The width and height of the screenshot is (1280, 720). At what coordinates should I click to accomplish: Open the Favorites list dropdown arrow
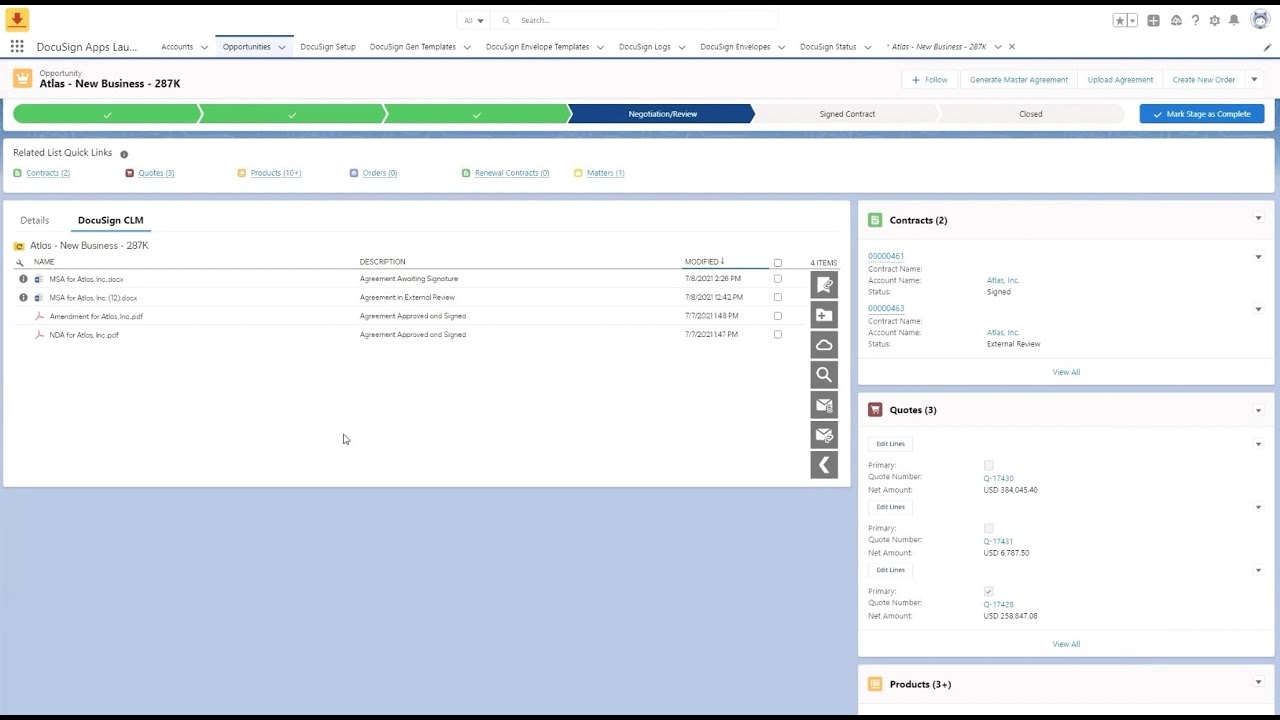pos(1133,20)
